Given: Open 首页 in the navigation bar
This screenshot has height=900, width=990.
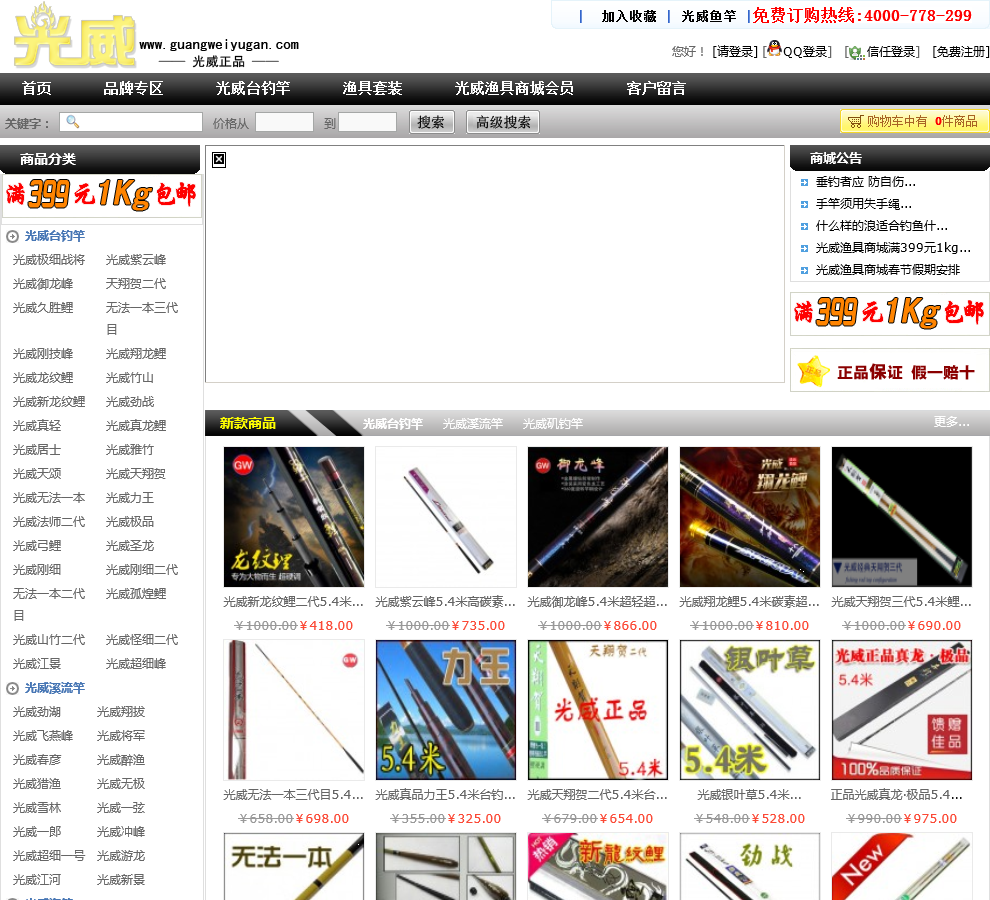Looking at the screenshot, I should pos(37,88).
